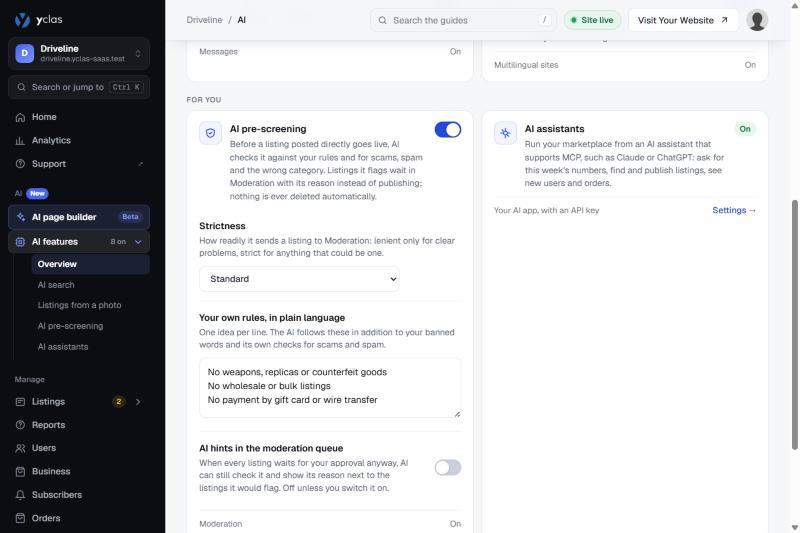Open Orders page
Screen dimensions: 800x533
[x=79, y=518]
